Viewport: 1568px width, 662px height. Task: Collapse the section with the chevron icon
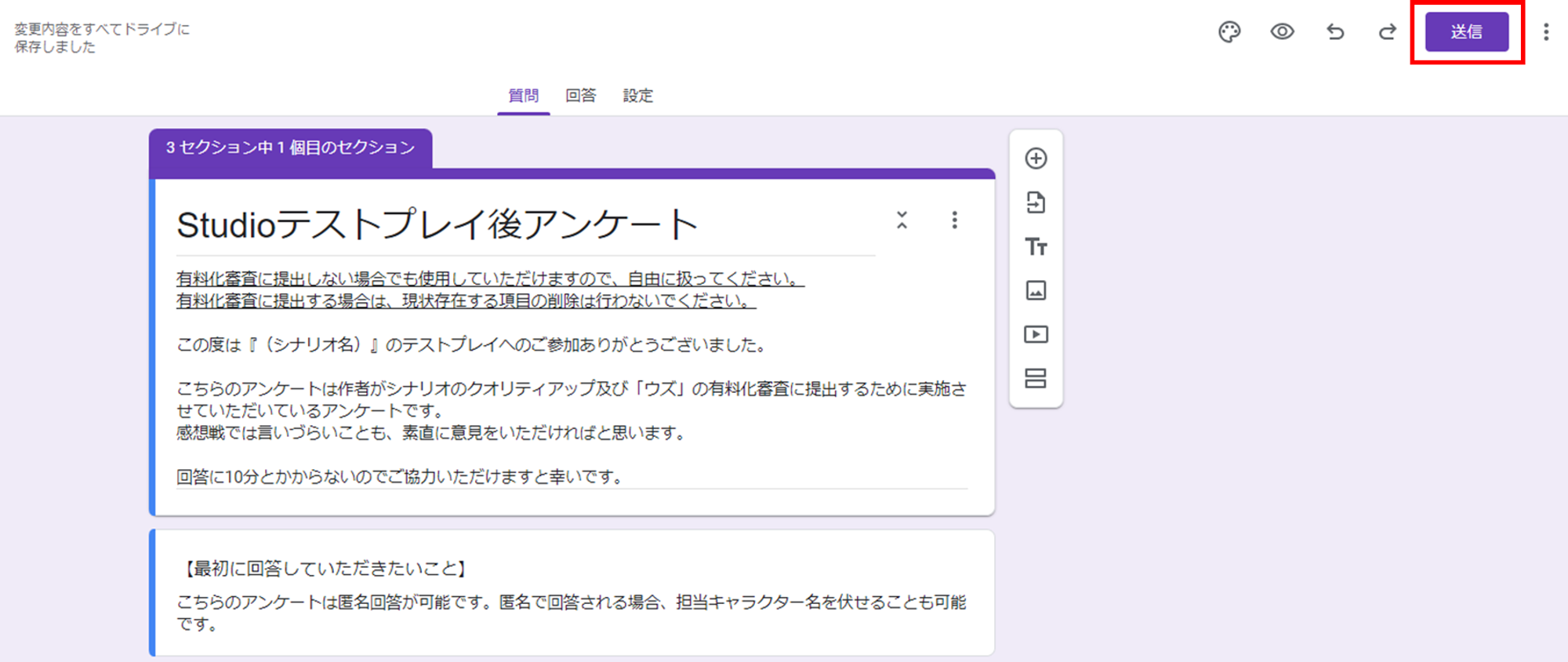tap(902, 220)
